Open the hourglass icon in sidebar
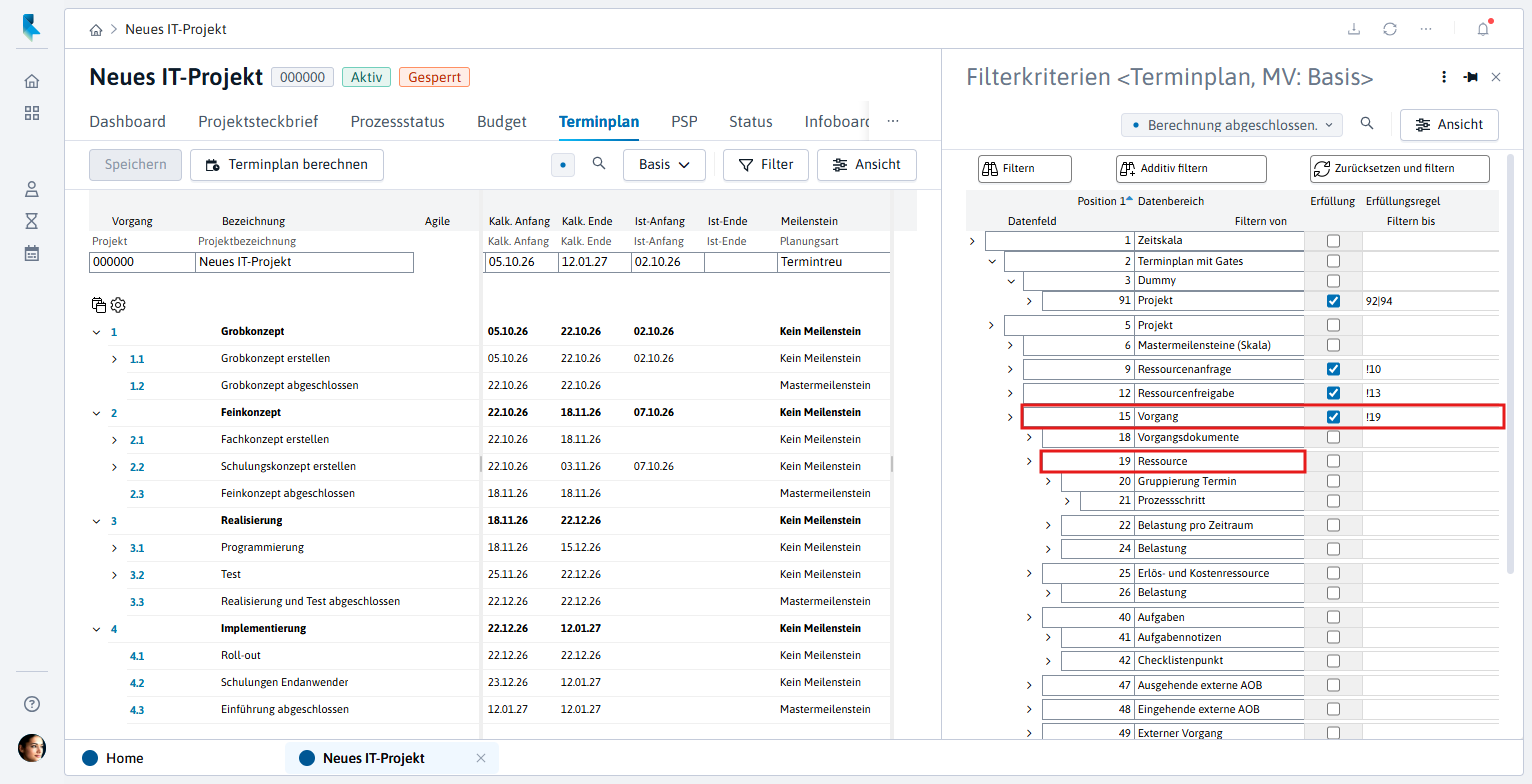 point(32,221)
